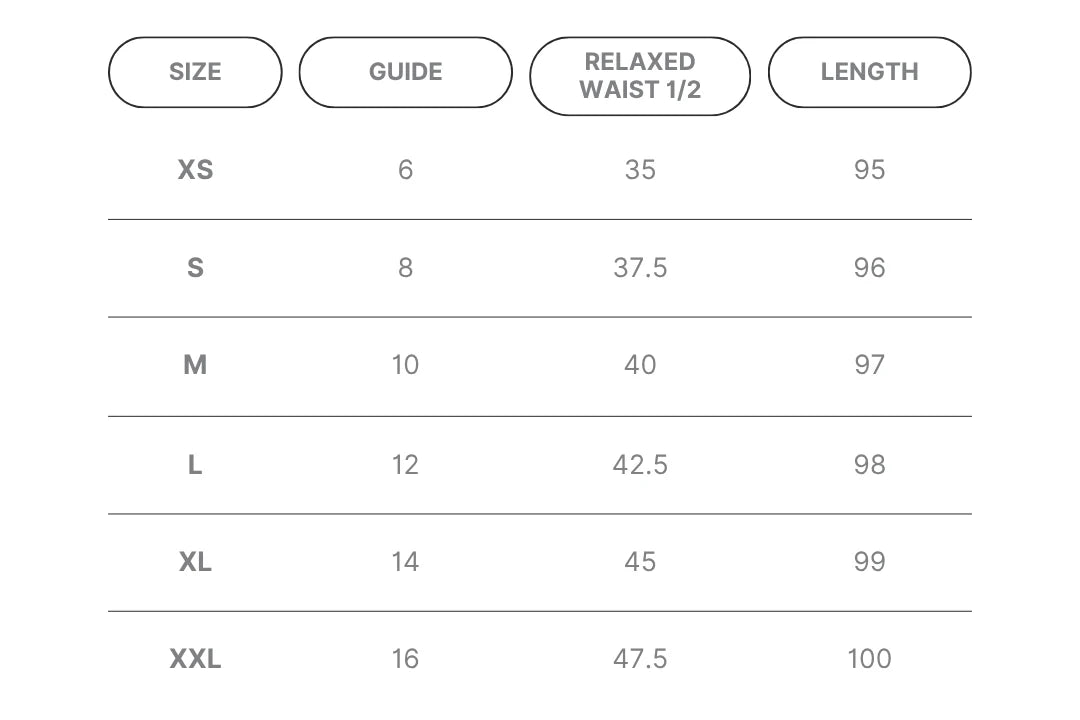Choose the M size label
The image size is (1080, 720).
coord(196,365)
